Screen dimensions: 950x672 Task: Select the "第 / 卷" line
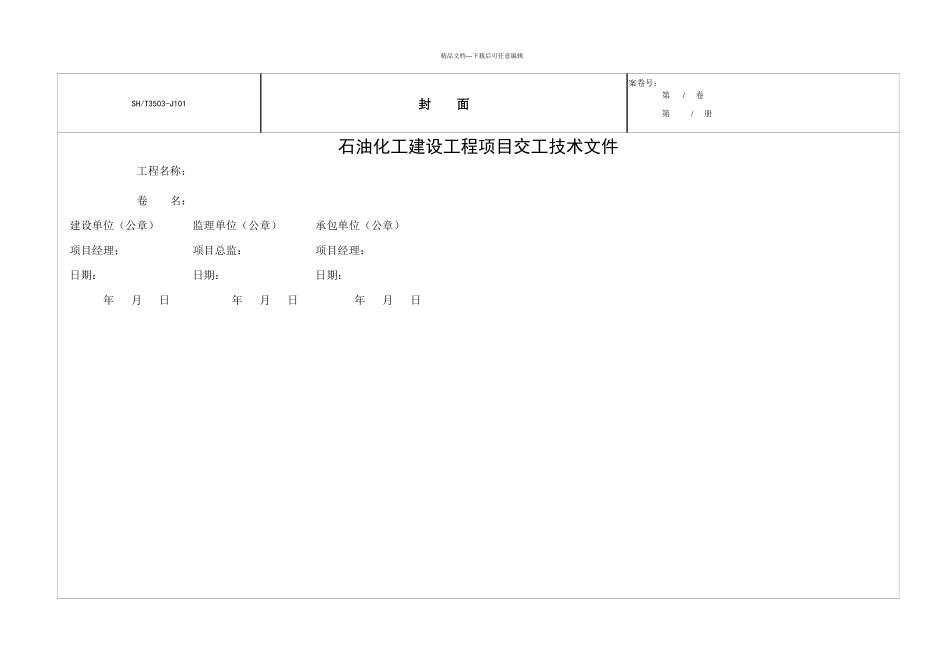pyautogui.click(x=683, y=95)
